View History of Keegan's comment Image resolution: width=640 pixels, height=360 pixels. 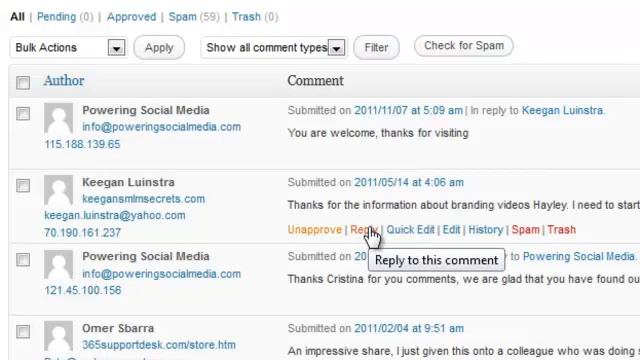click(486, 230)
